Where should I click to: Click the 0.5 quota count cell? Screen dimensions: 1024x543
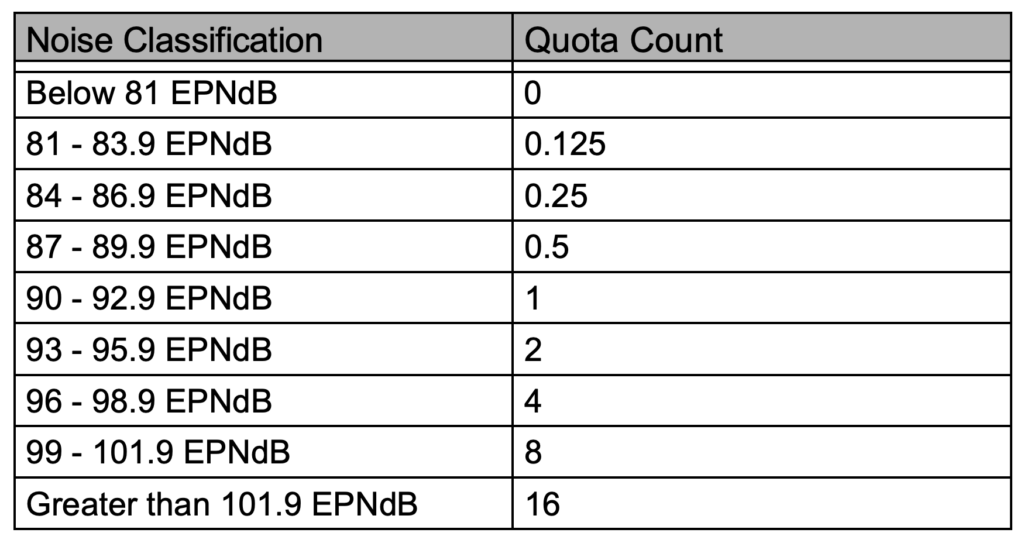tap(547, 247)
